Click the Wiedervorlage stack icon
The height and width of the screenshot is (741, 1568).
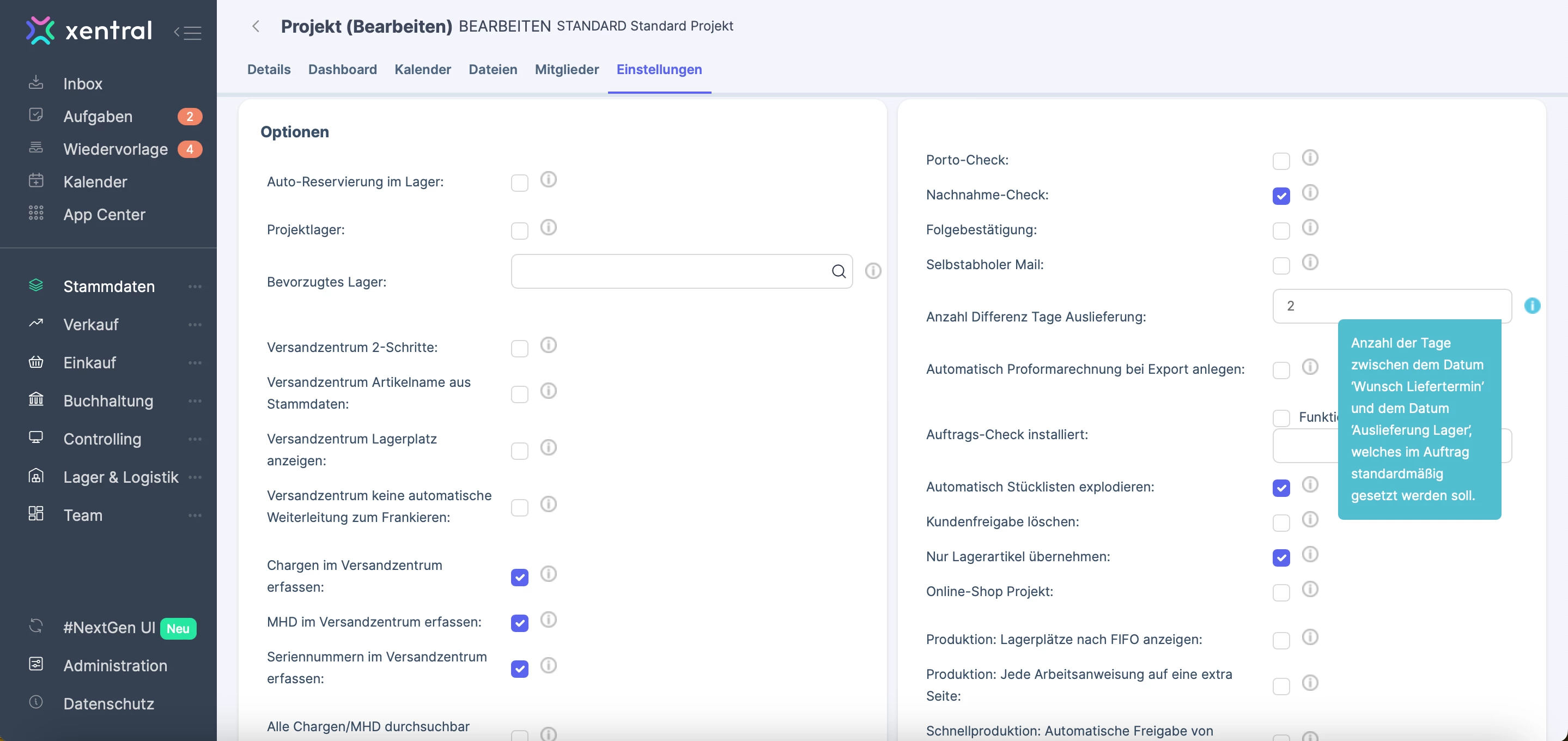click(x=36, y=148)
